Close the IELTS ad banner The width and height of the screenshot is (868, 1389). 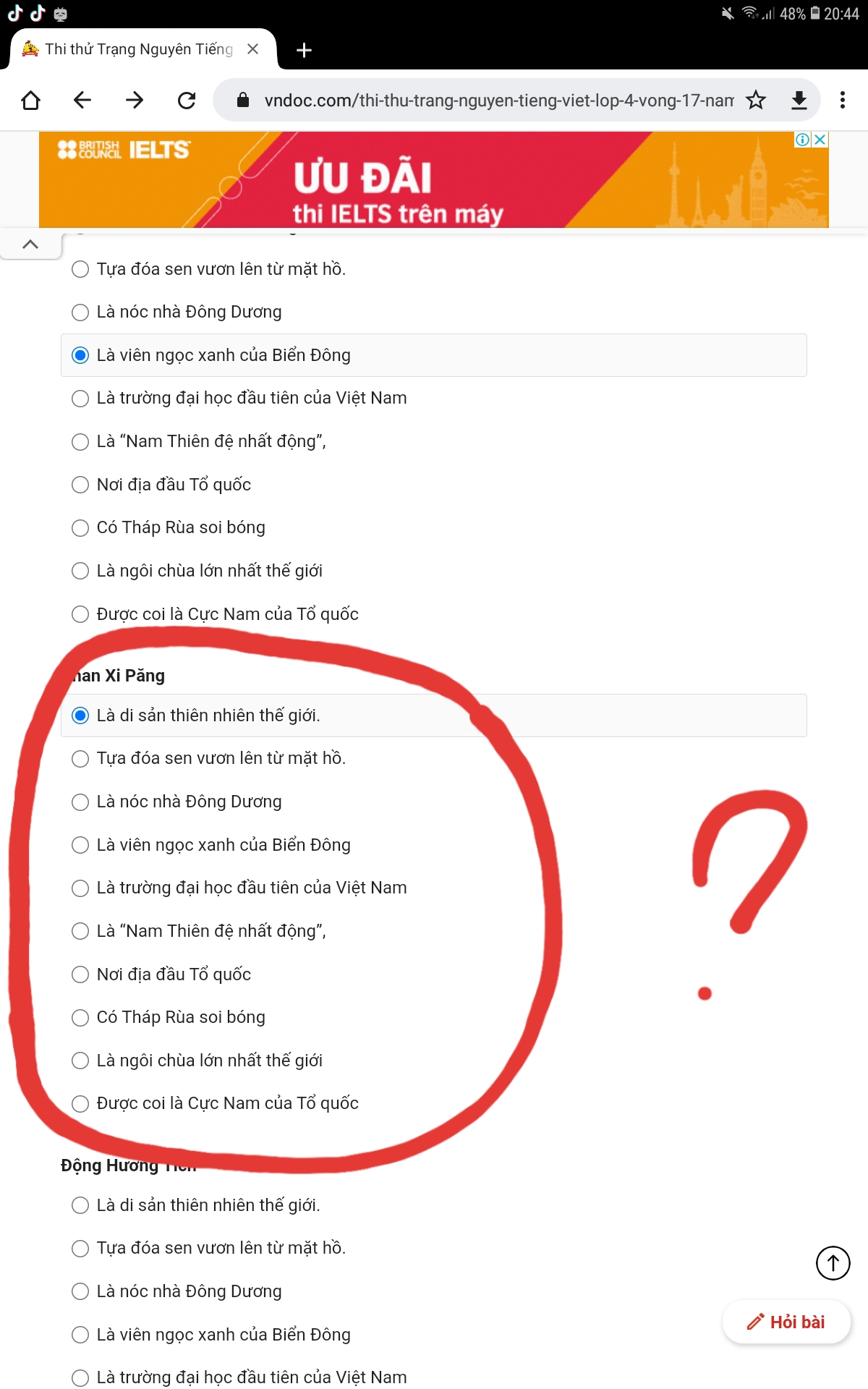tap(820, 140)
